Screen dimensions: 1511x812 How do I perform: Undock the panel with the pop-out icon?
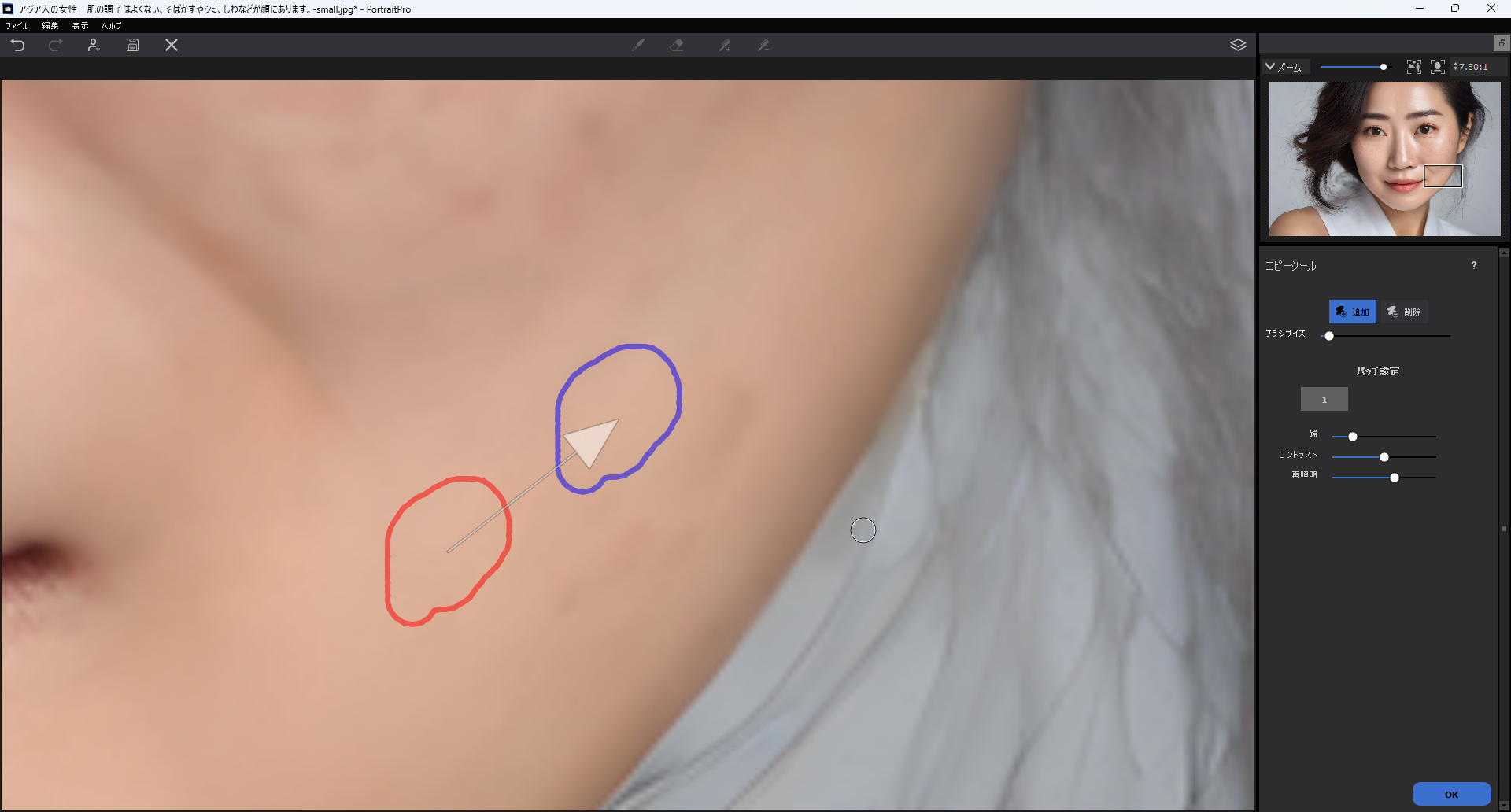coord(1502,43)
